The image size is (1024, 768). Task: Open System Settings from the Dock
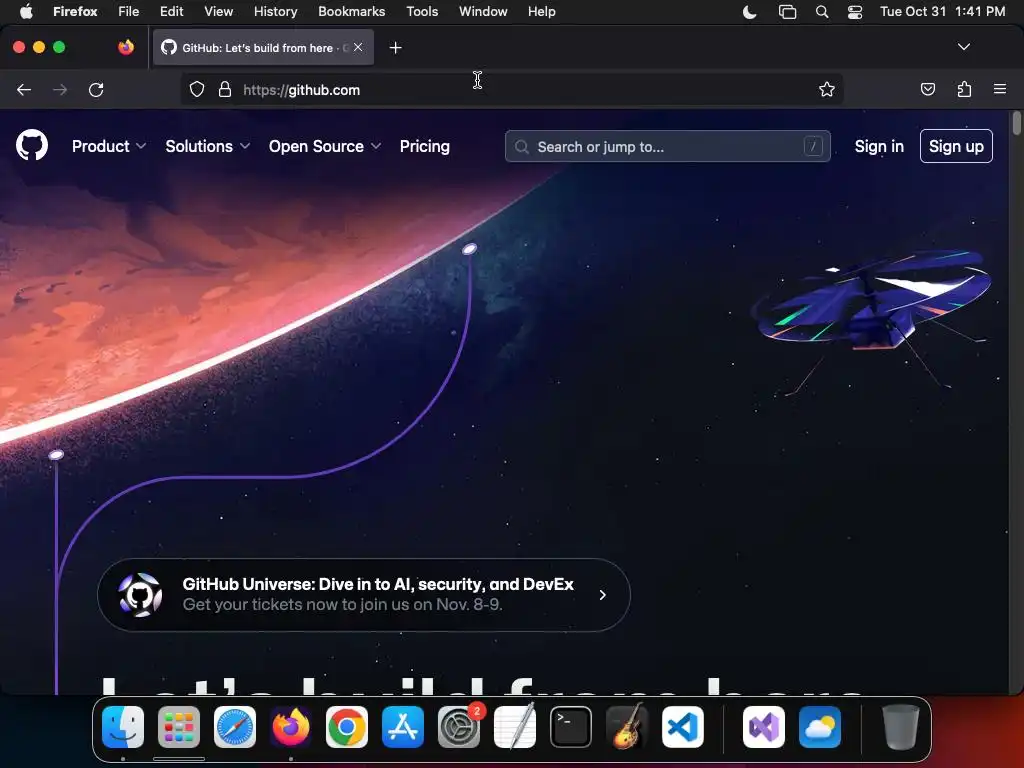[458, 727]
